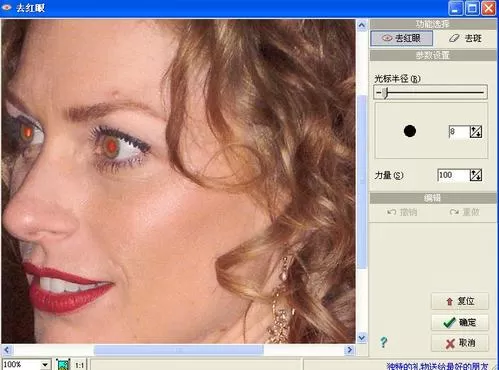Click the 力量 strength field showing 100

coord(453,175)
